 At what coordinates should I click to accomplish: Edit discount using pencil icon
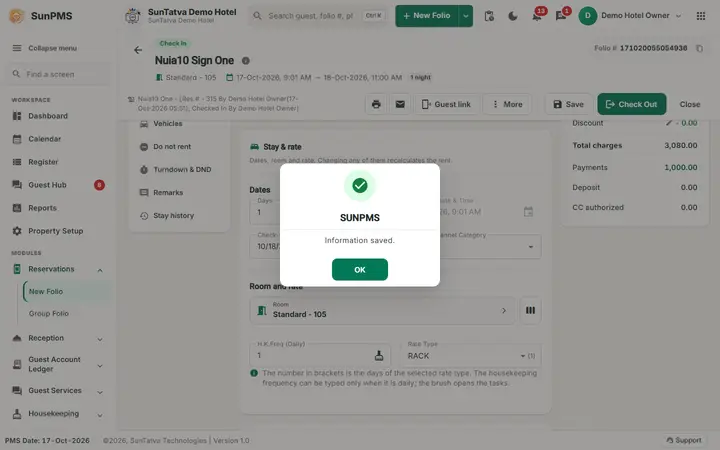(x=669, y=123)
